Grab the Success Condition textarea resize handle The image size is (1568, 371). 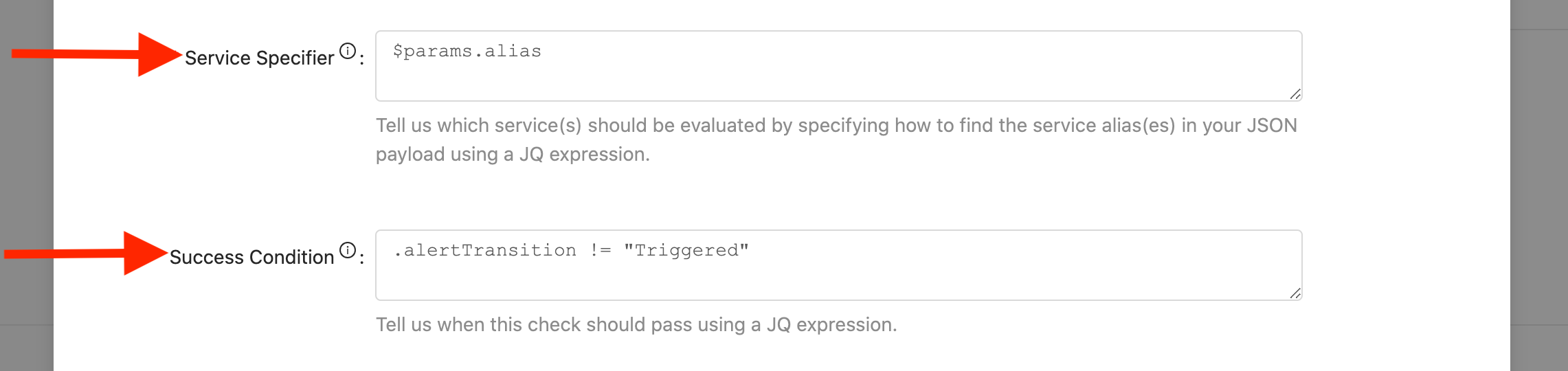coord(1295,293)
